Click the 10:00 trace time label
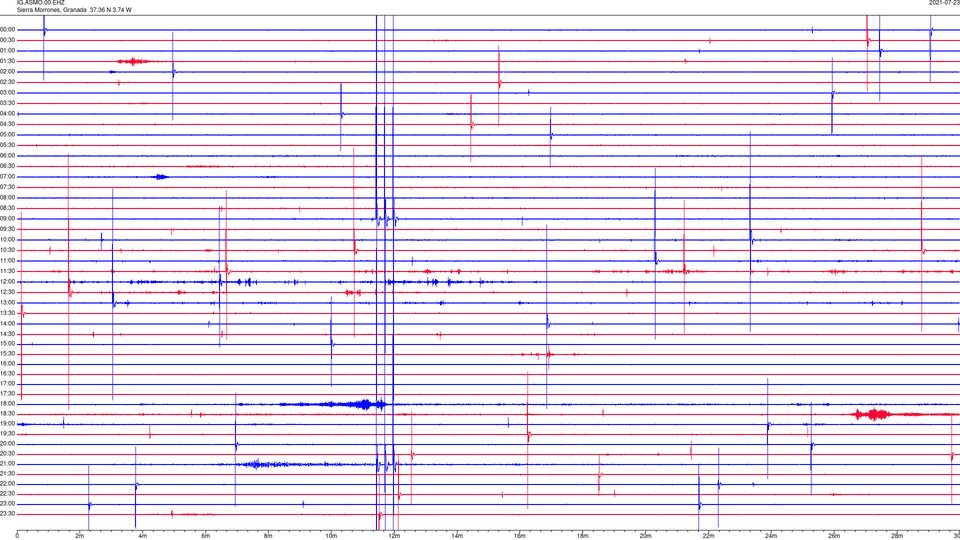Viewport: 960px width, 540px height. point(8,239)
